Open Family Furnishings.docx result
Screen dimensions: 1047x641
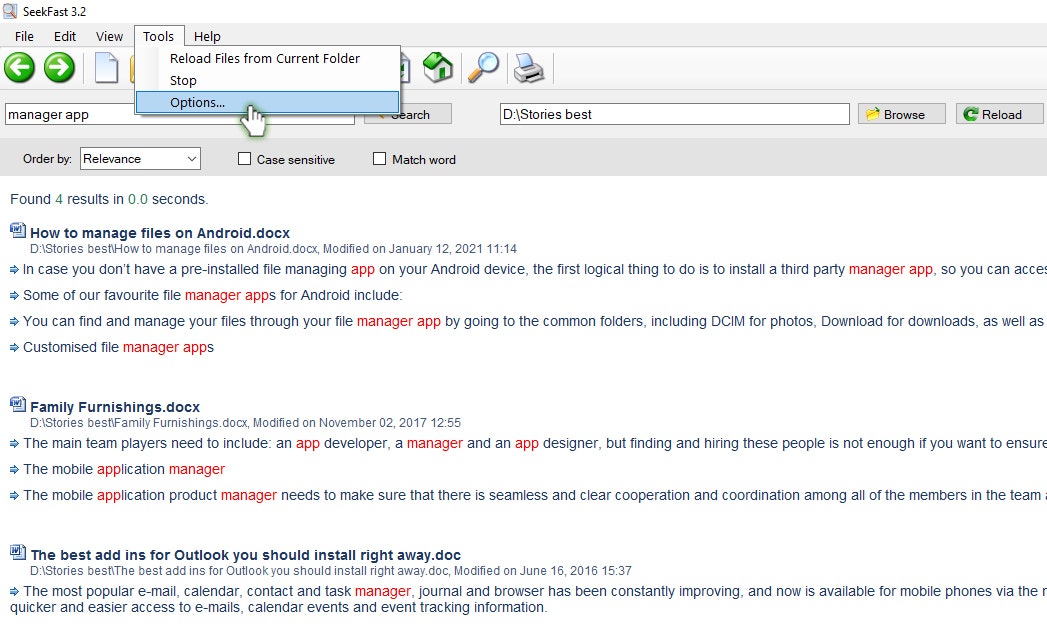click(x=115, y=407)
